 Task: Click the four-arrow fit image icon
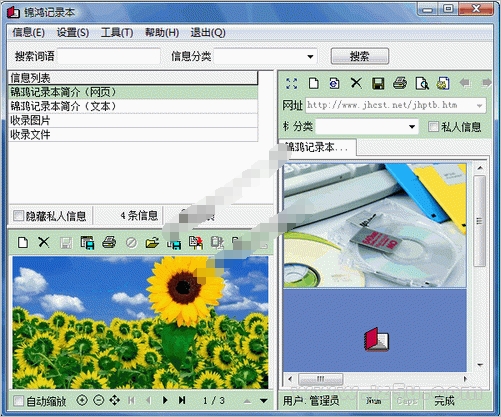point(115,400)
